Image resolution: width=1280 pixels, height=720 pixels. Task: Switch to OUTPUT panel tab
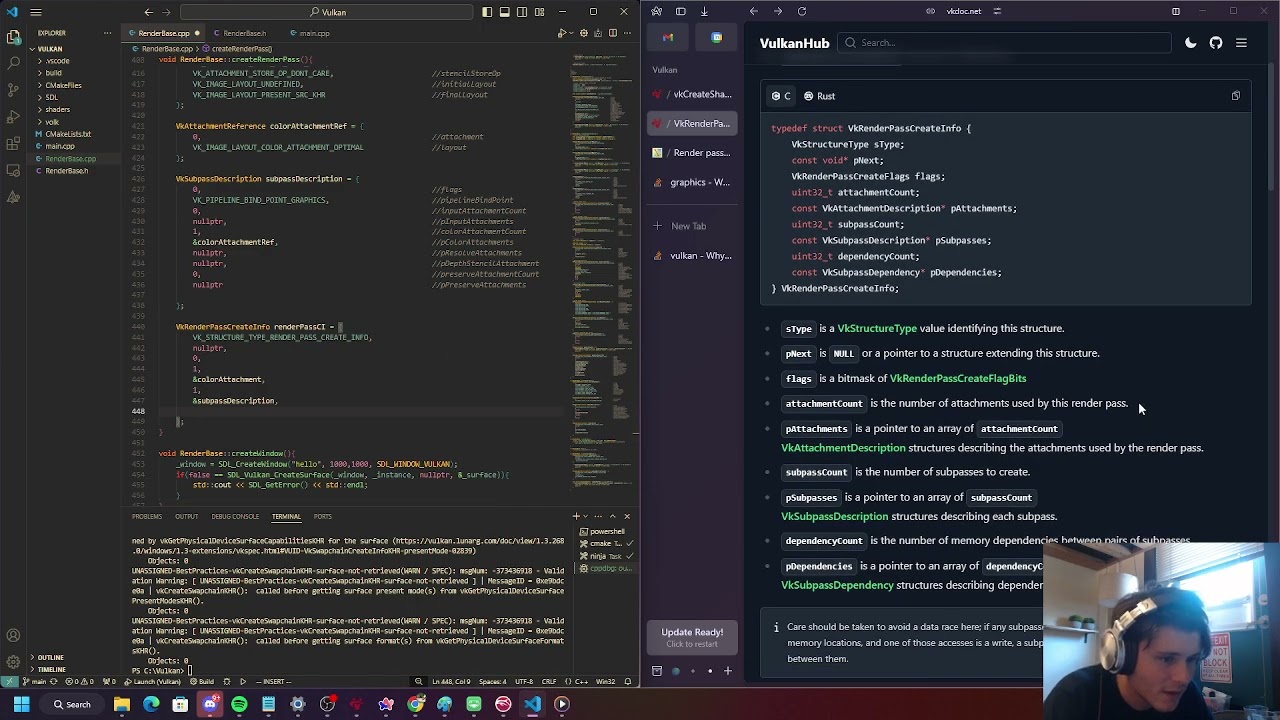pyautogui.click(x=186, y=516)
